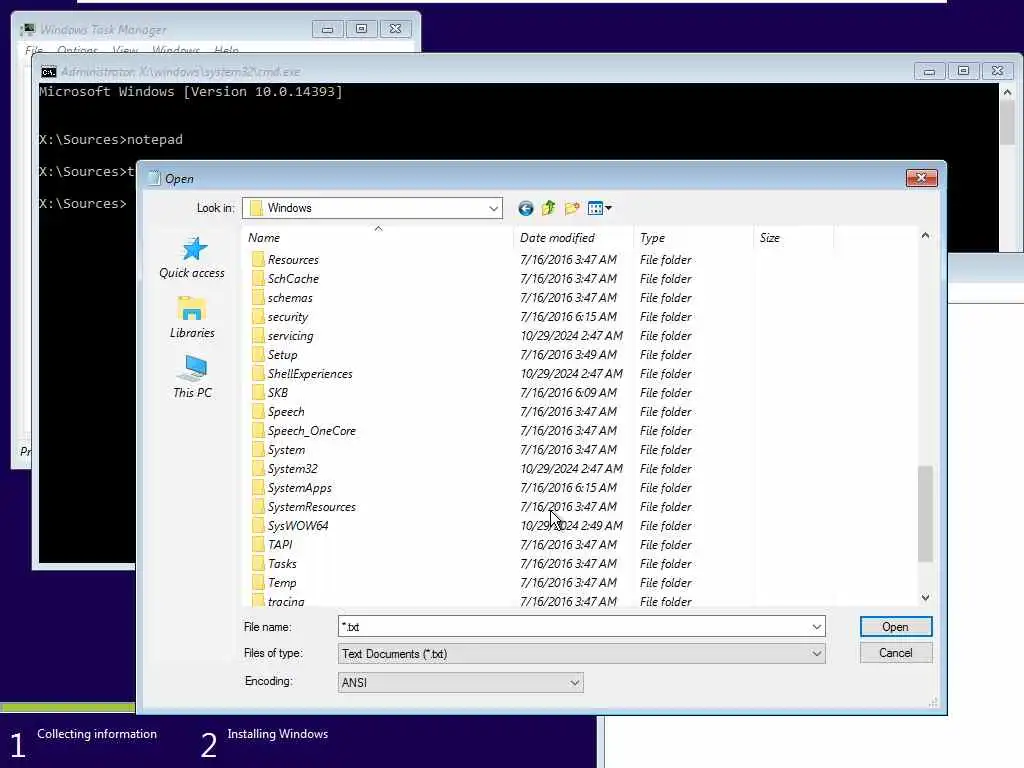
Task: Sort by Size column header
Action: (x=793, y=238)
